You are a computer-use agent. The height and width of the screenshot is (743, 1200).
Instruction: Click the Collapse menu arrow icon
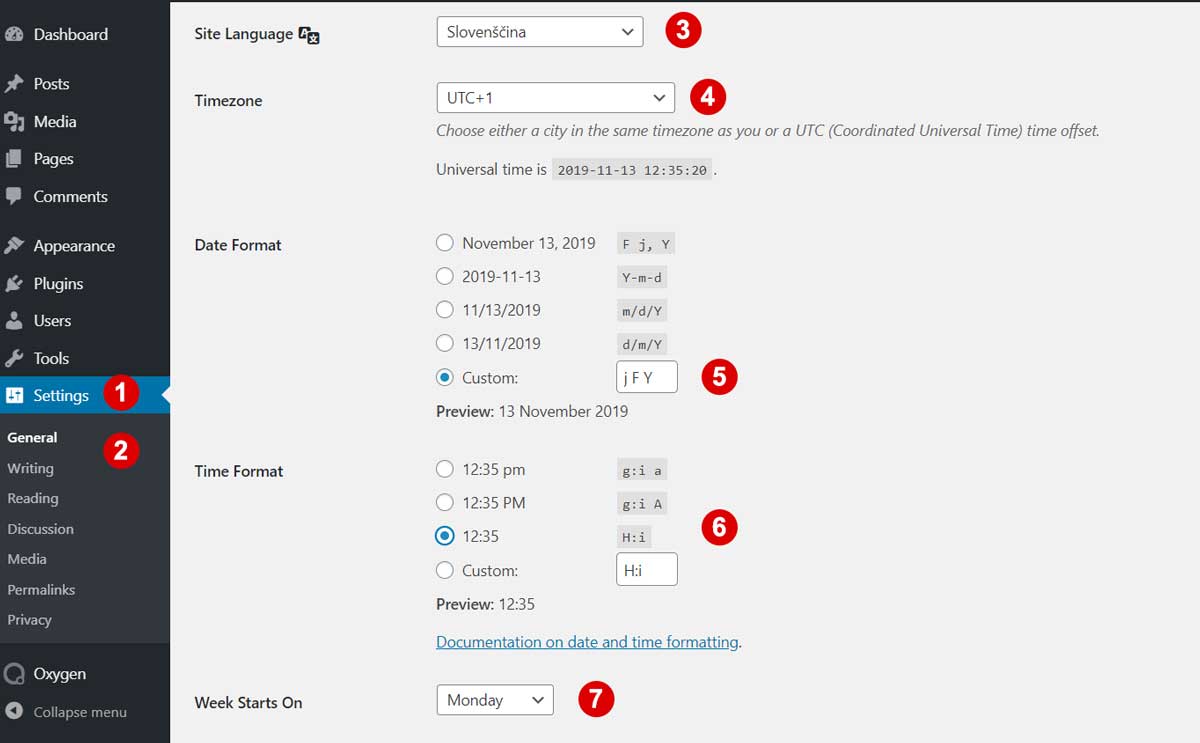click(14, 712)
